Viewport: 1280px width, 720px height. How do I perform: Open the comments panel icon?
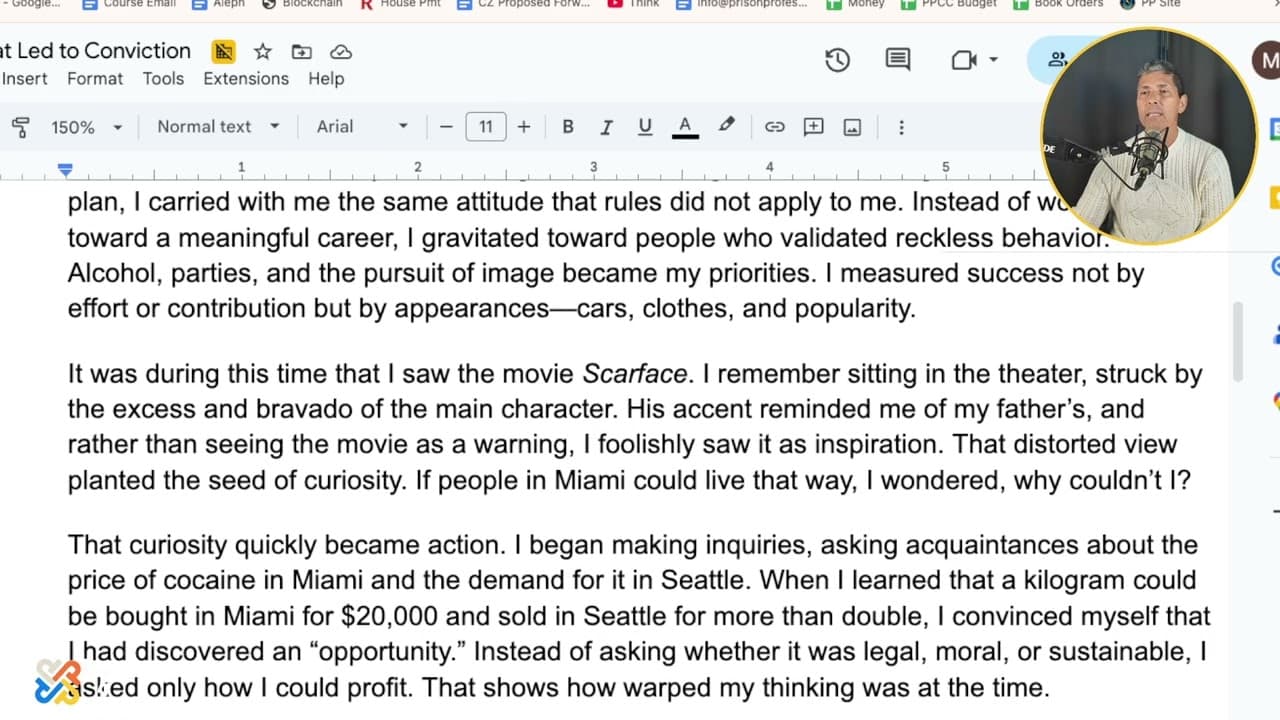coord(897,60)
